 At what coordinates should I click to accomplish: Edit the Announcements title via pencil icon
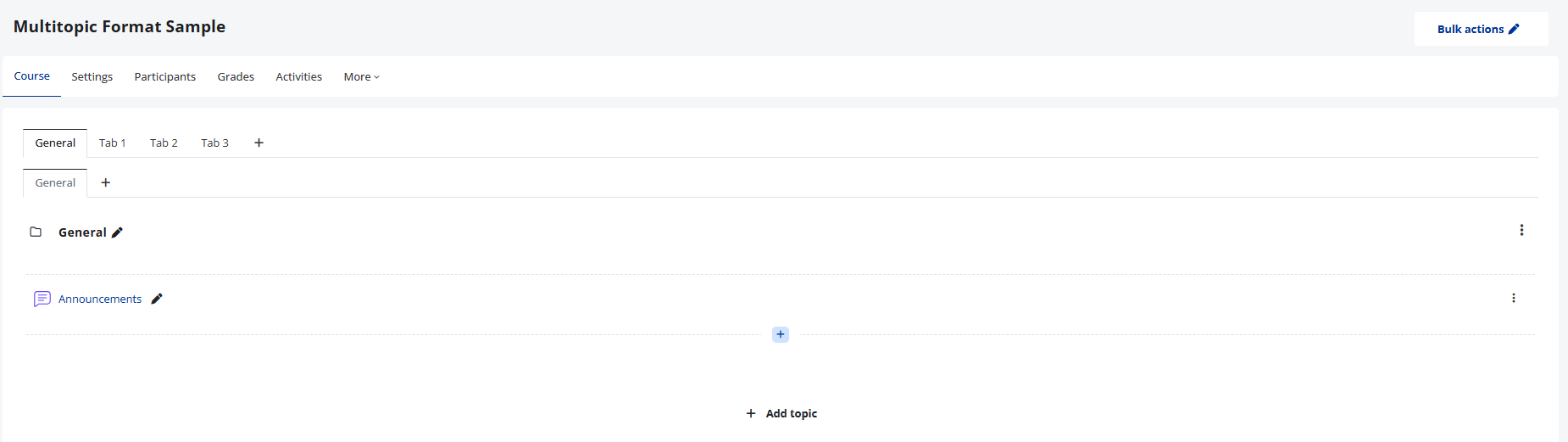[157, 299]
